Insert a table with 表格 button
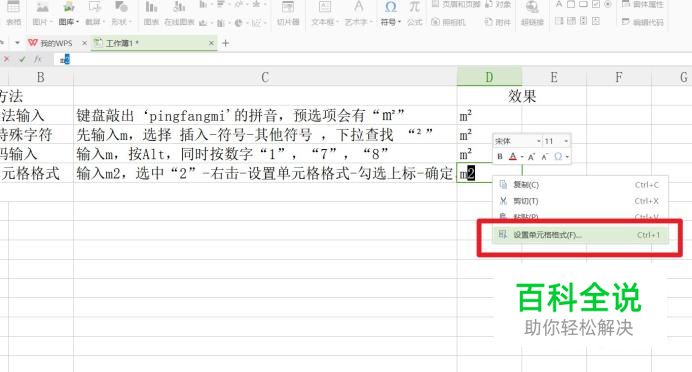This screenshot has width=692, height=372. [x=14, y=13]
